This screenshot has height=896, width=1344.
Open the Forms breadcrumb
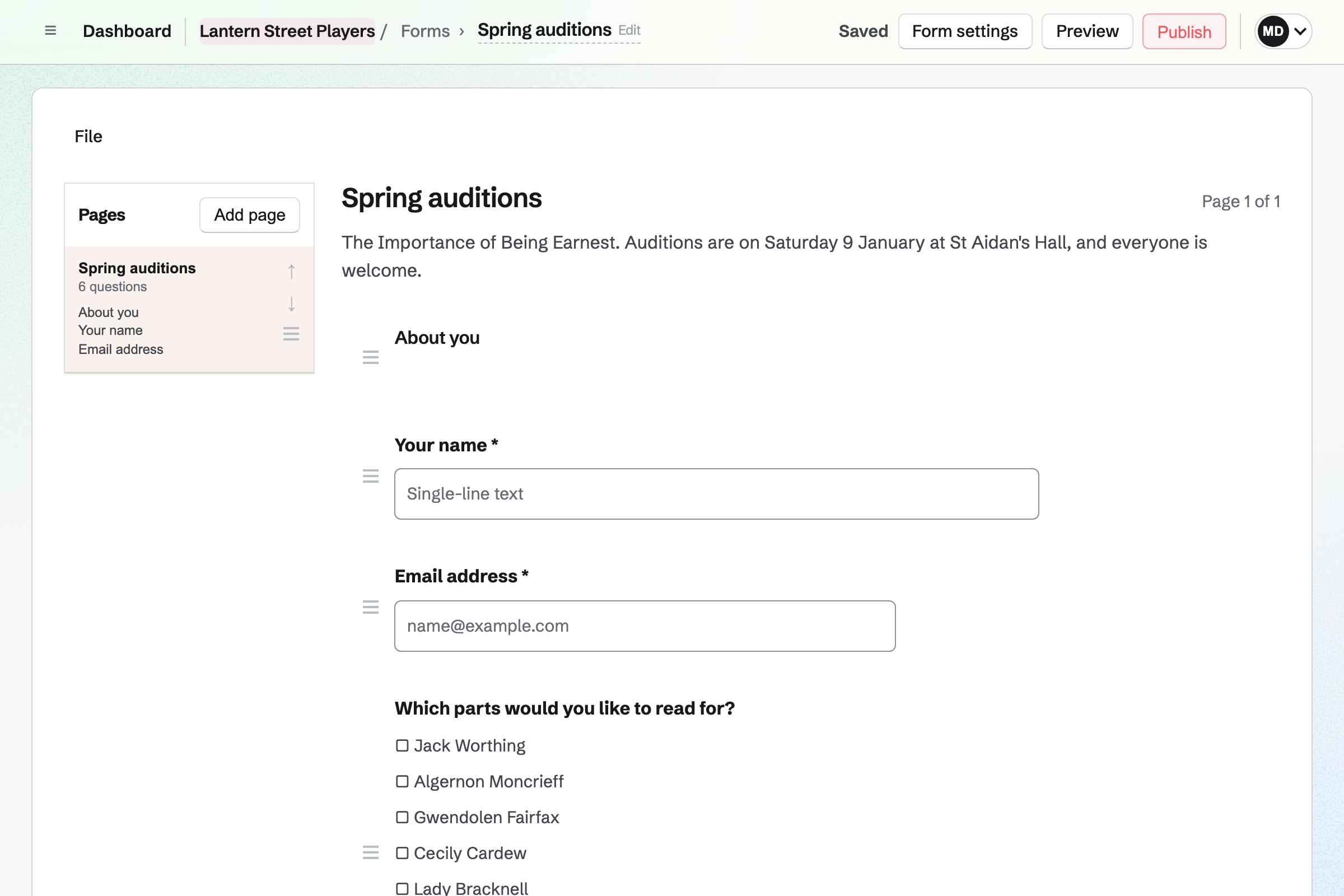[x=425, y=31]
